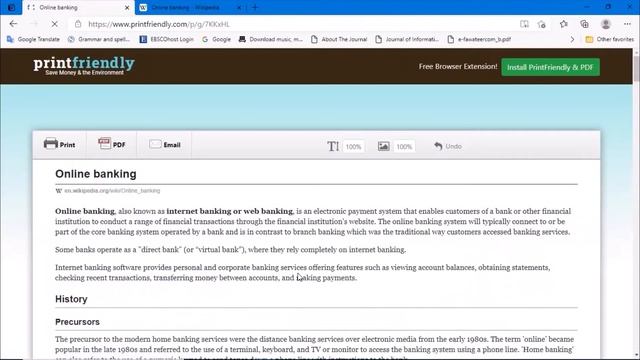Open Google Translate bookmark
This screenshot has width=640, height=360.
coord(33,39)
